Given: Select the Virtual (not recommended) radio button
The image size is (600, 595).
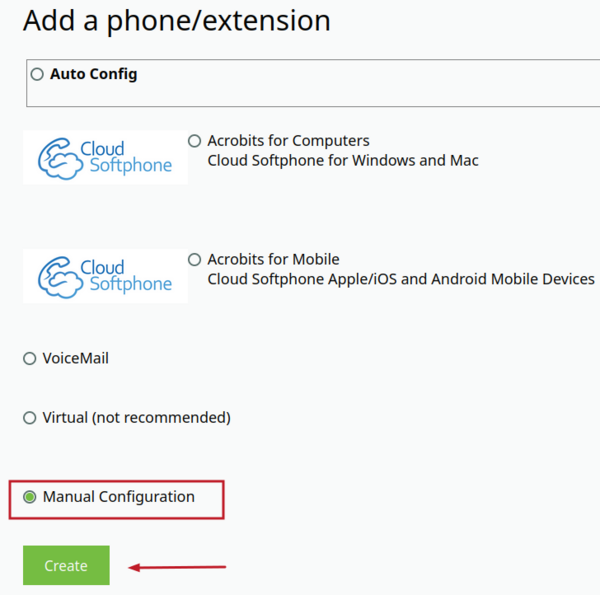Looking at the screenshot, I should click(30, 417).
